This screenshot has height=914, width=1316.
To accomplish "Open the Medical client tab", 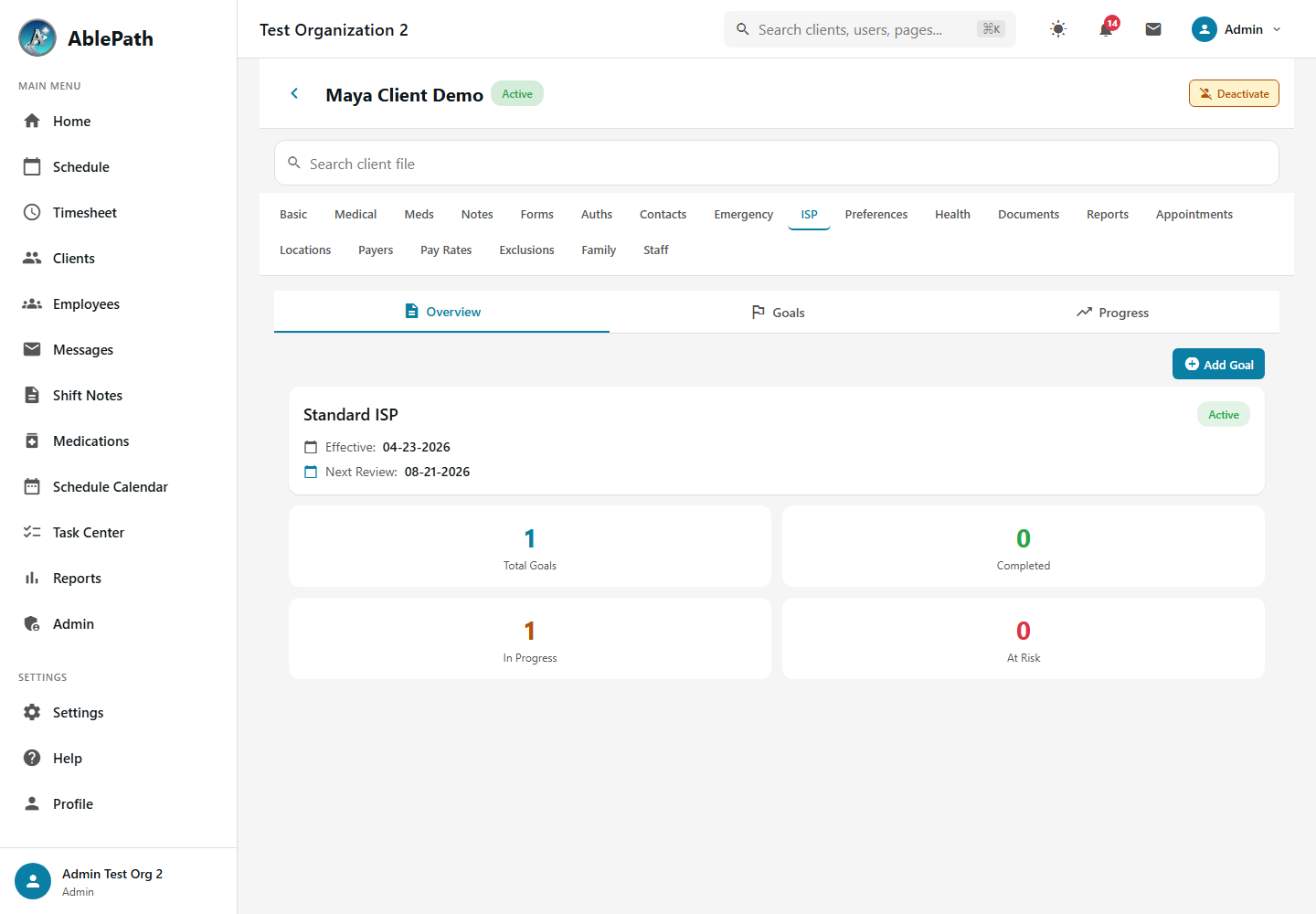I will point(356,214).
